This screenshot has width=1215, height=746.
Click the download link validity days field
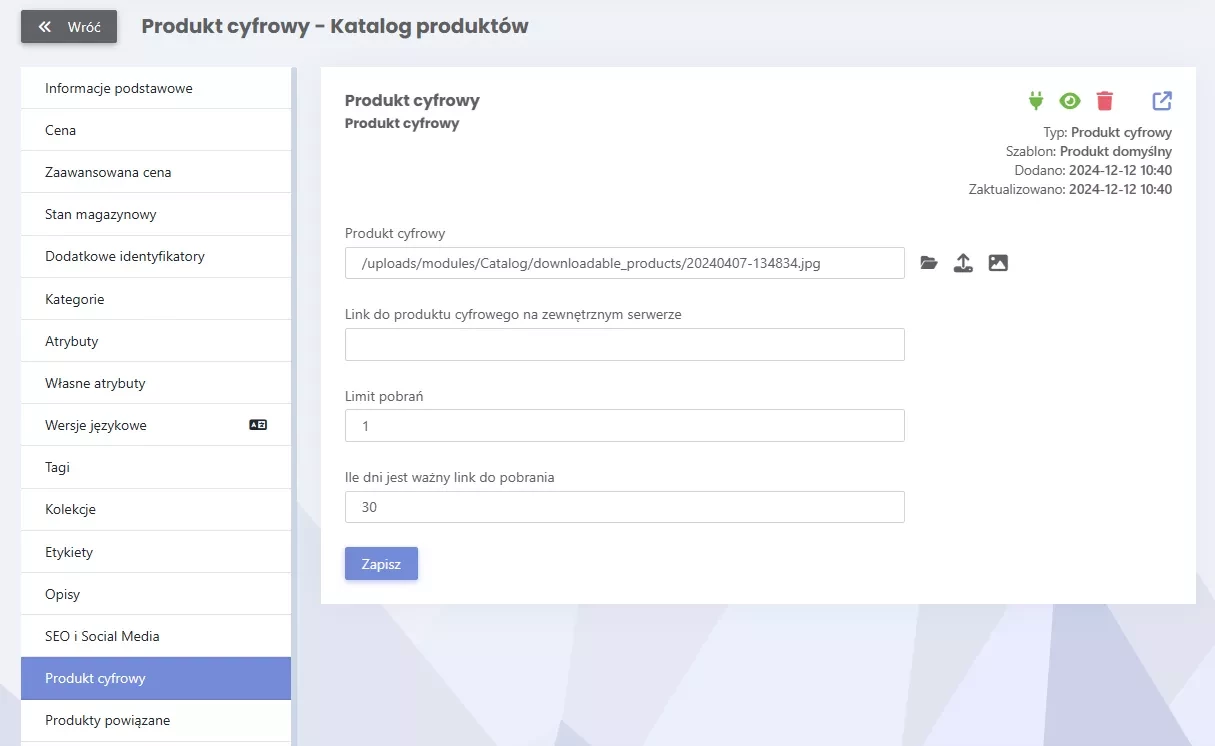point(625,507)
